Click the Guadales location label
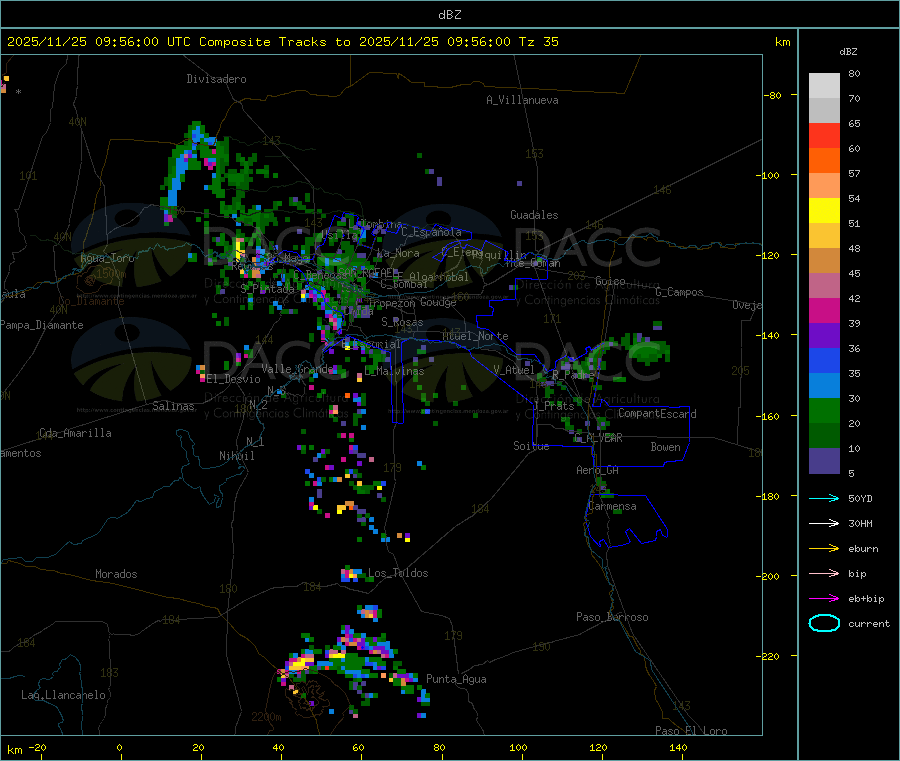Viewport: 900px width, 761px height. [x=534, y=215]
